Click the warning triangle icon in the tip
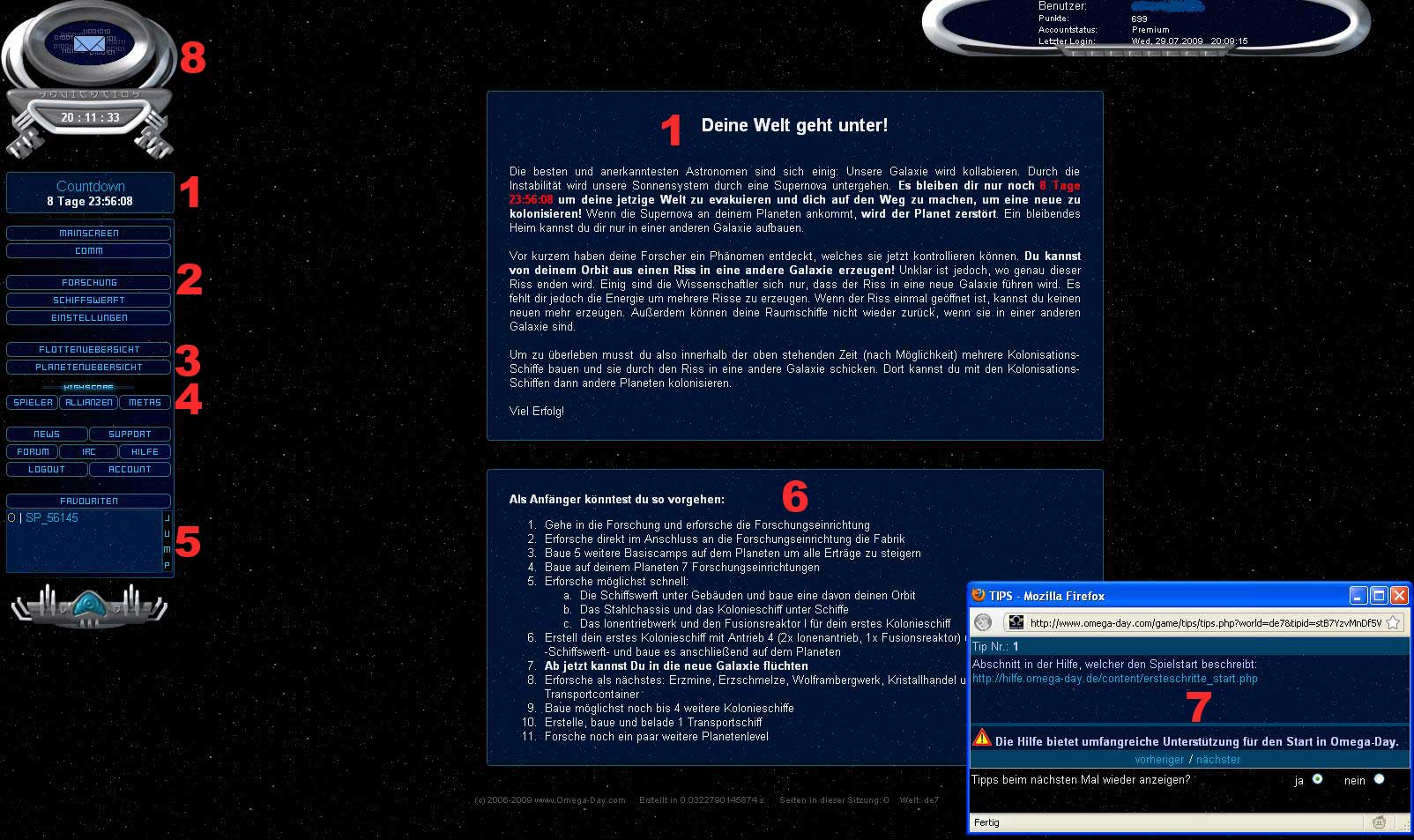The image size is (1414, 840). 981,739
